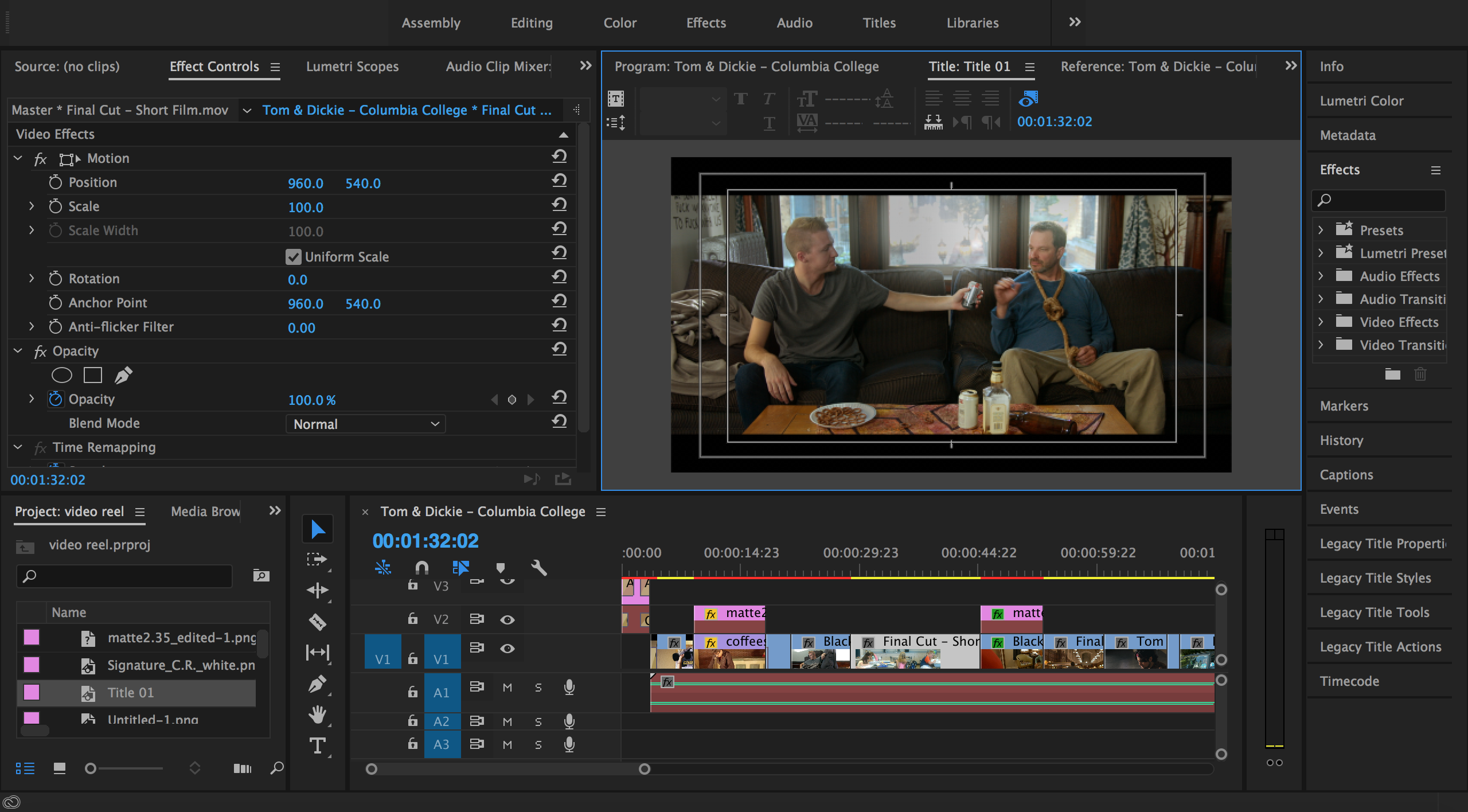Hide track V2 with the eye icon
Image resolution: width=1468 pixels, height=812 pixels.
click(507, 619)
